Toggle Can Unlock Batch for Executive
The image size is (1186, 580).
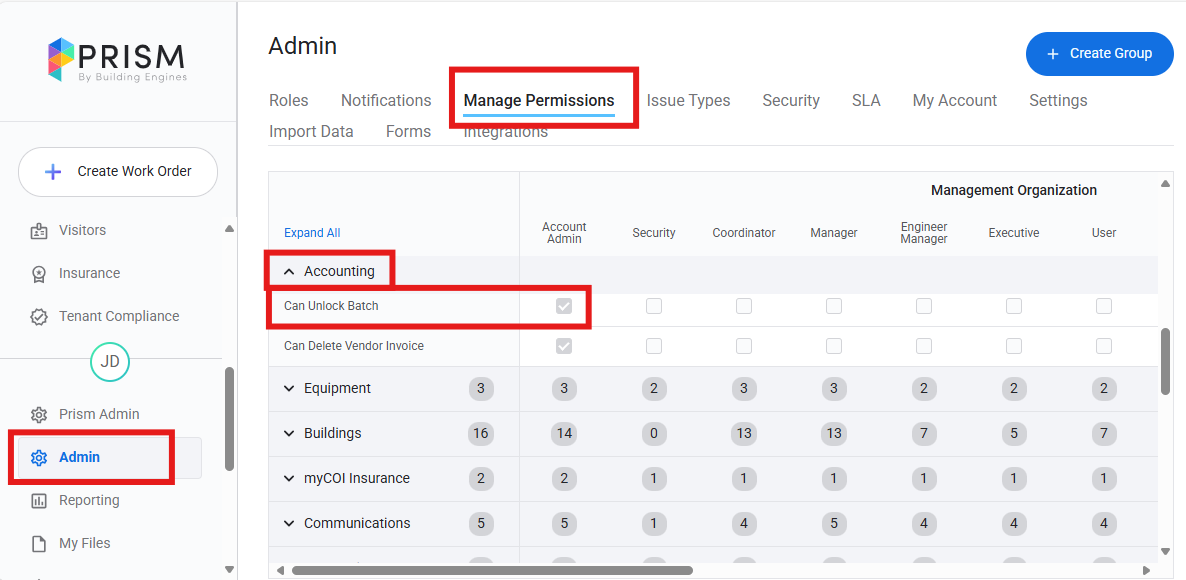click(1014, 306)
